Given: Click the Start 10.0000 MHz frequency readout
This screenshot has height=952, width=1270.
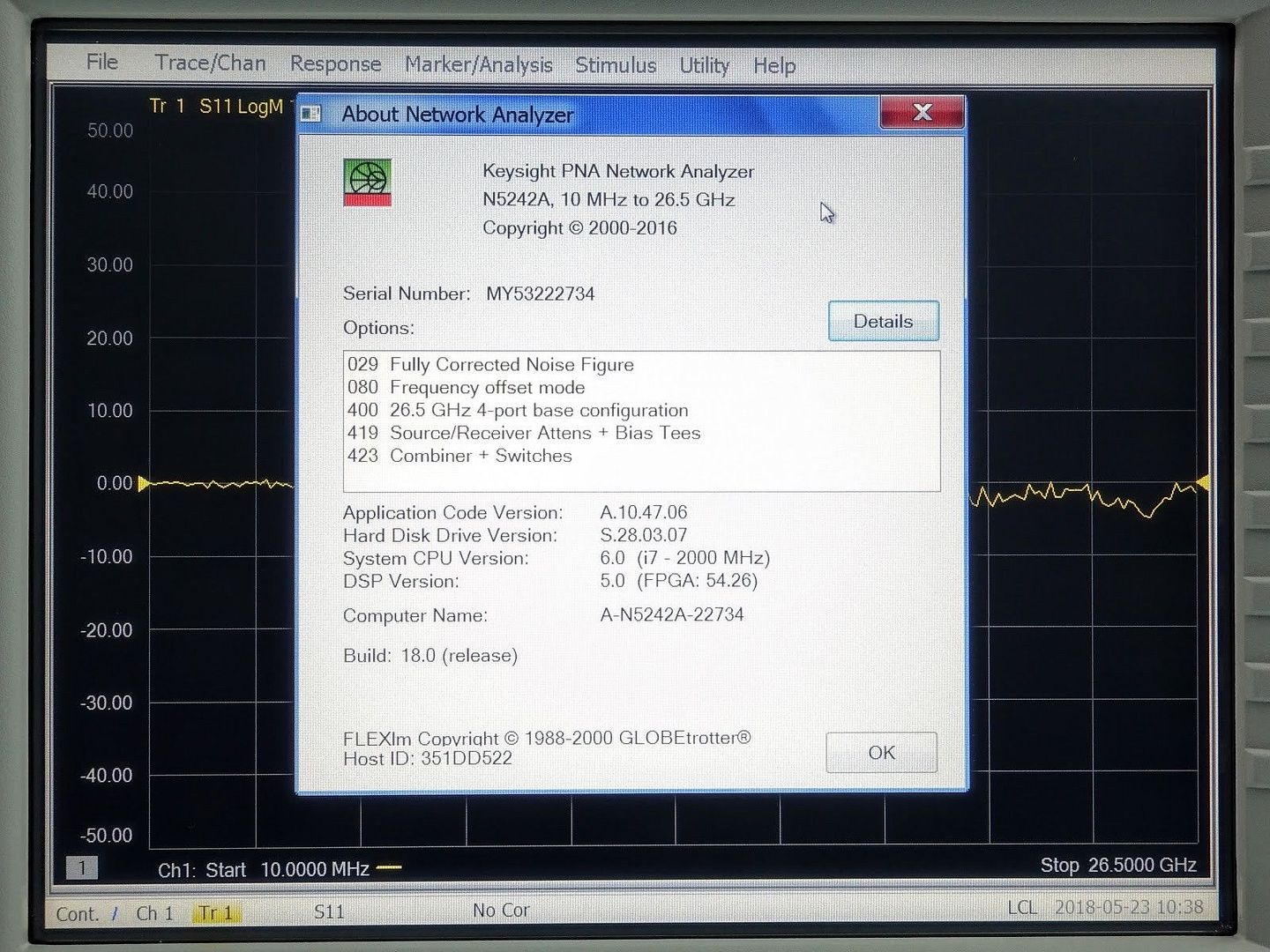Looking at the screenshot, I should (x=287, y=869).
